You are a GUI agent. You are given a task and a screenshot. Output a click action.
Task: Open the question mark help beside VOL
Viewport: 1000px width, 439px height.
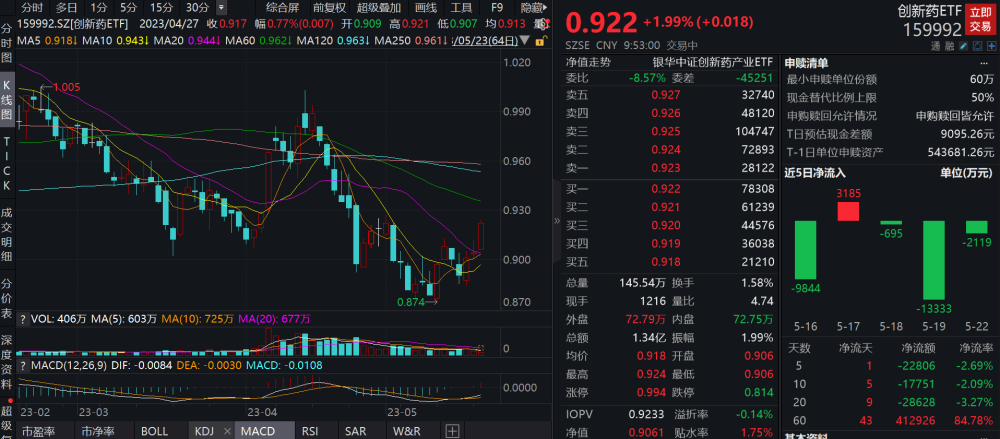(x=23, y=317)
